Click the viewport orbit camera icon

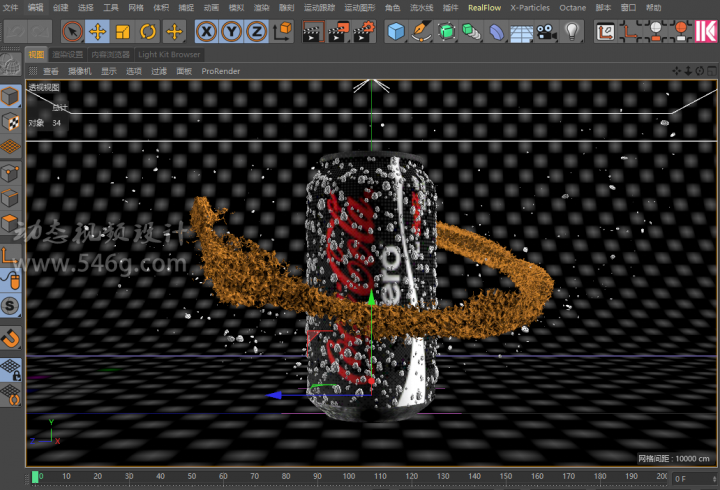(x=699, y=71)
